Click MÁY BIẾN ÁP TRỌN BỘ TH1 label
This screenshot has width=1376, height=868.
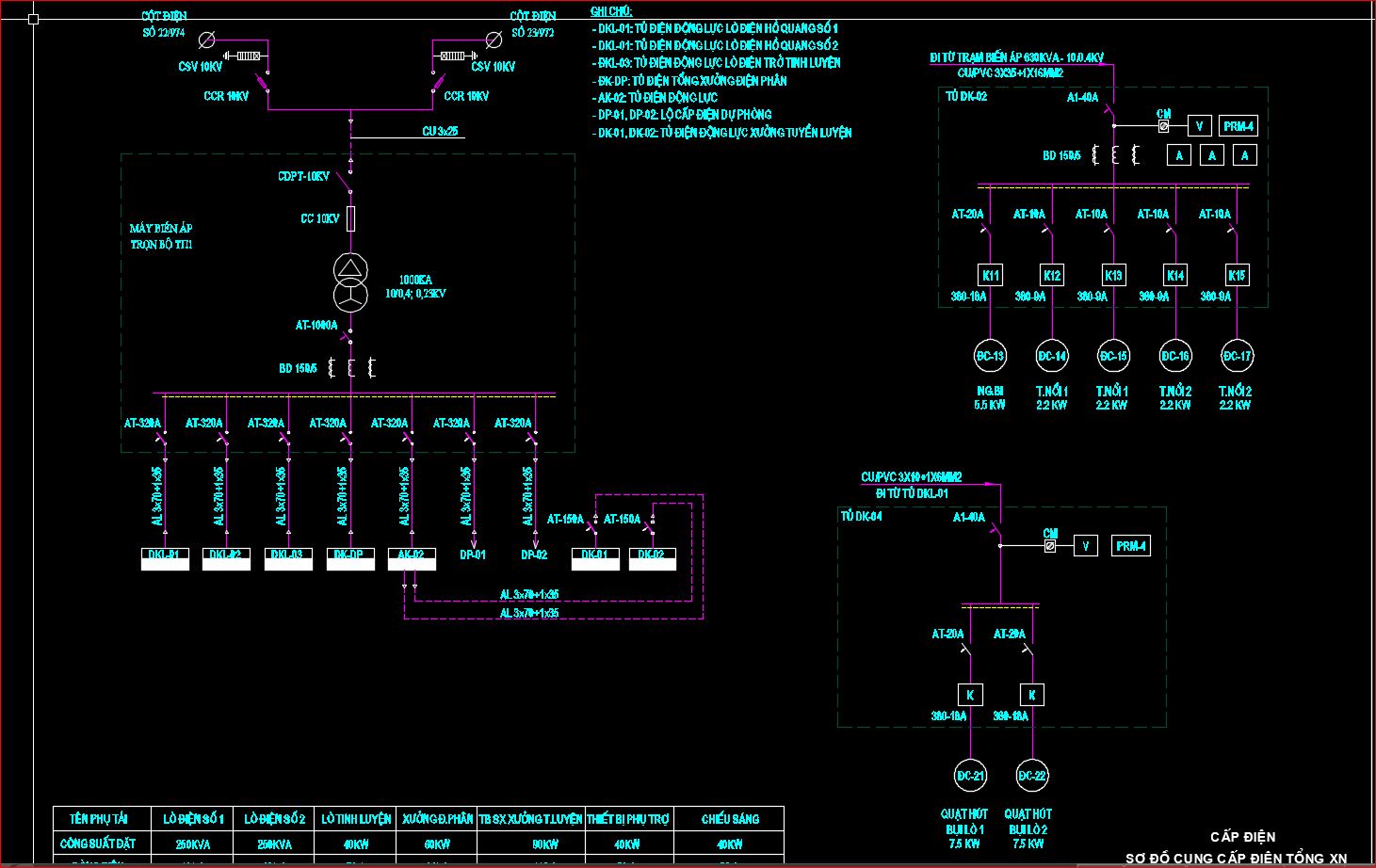tap(161, 236)
